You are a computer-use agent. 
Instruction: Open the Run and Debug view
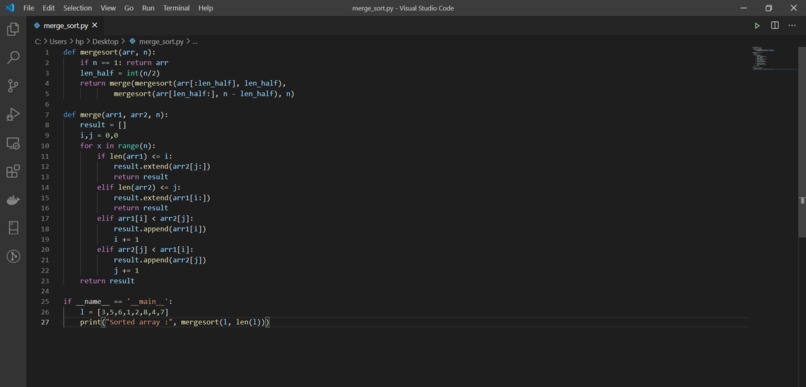pos(13,114)
